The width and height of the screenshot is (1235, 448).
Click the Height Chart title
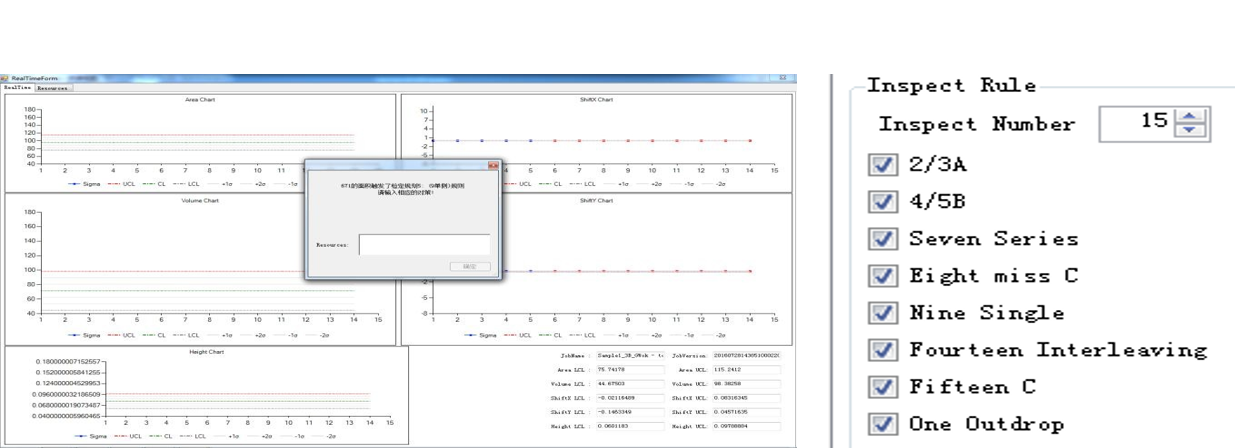pyautogui.click(x=207, y=352)
